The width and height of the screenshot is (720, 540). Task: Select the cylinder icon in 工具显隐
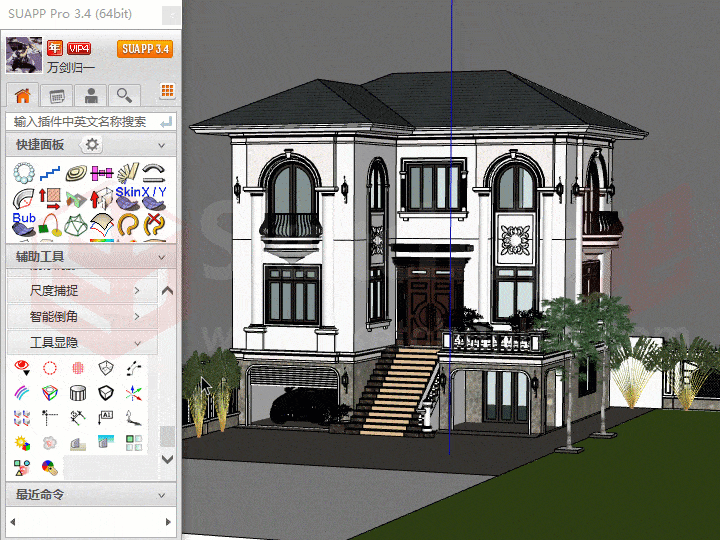tap(77, 393)
